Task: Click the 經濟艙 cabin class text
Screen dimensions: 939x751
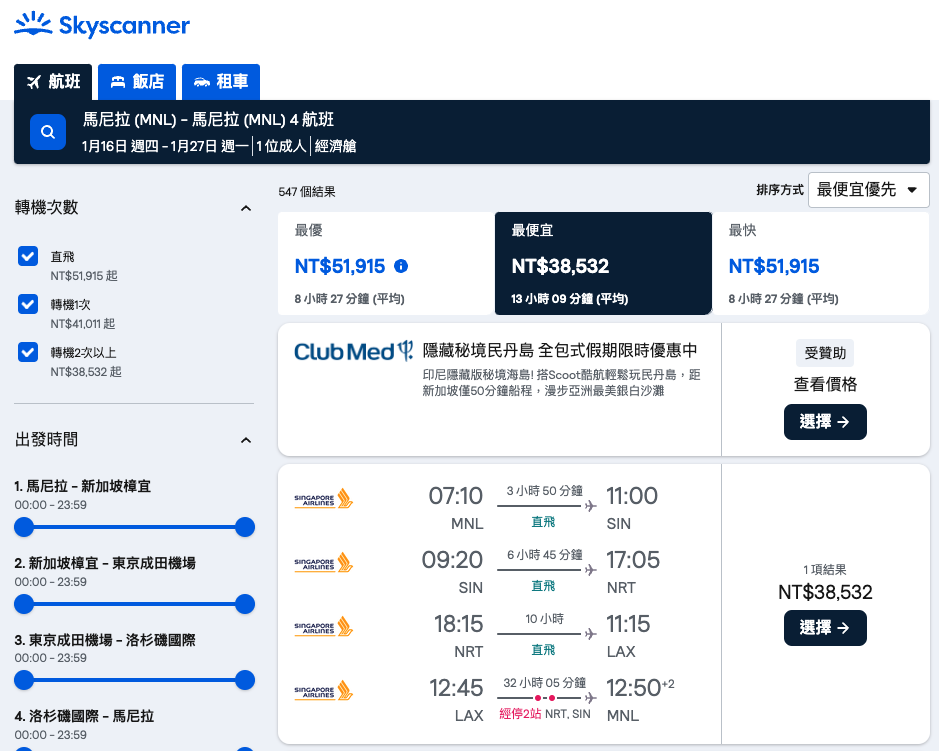Action: coord(335,146)
